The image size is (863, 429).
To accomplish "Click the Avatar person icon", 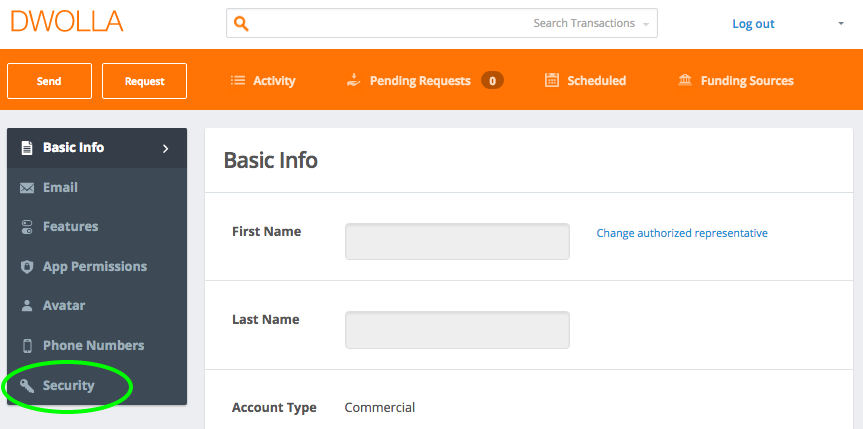I will 27,306.
